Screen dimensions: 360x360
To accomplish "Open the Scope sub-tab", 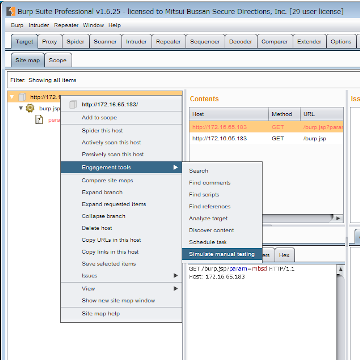I will (x=58, y=60).
